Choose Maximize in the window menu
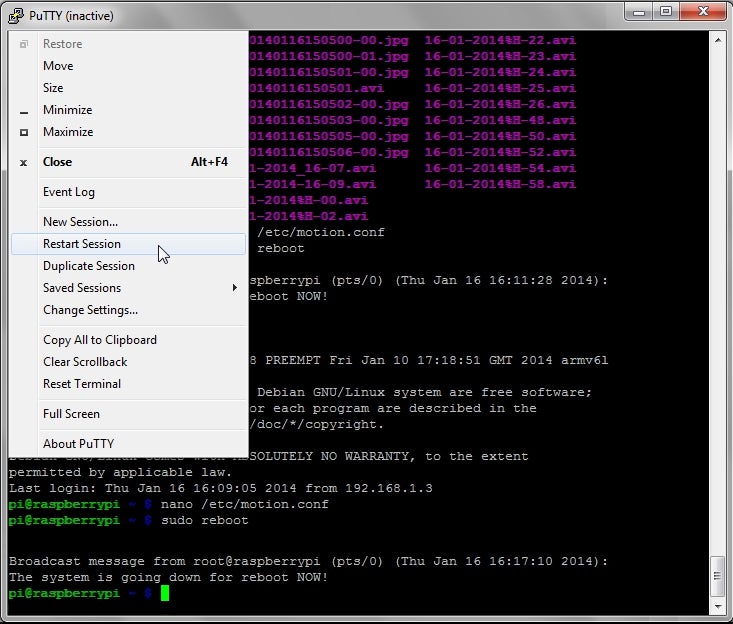 129,132
